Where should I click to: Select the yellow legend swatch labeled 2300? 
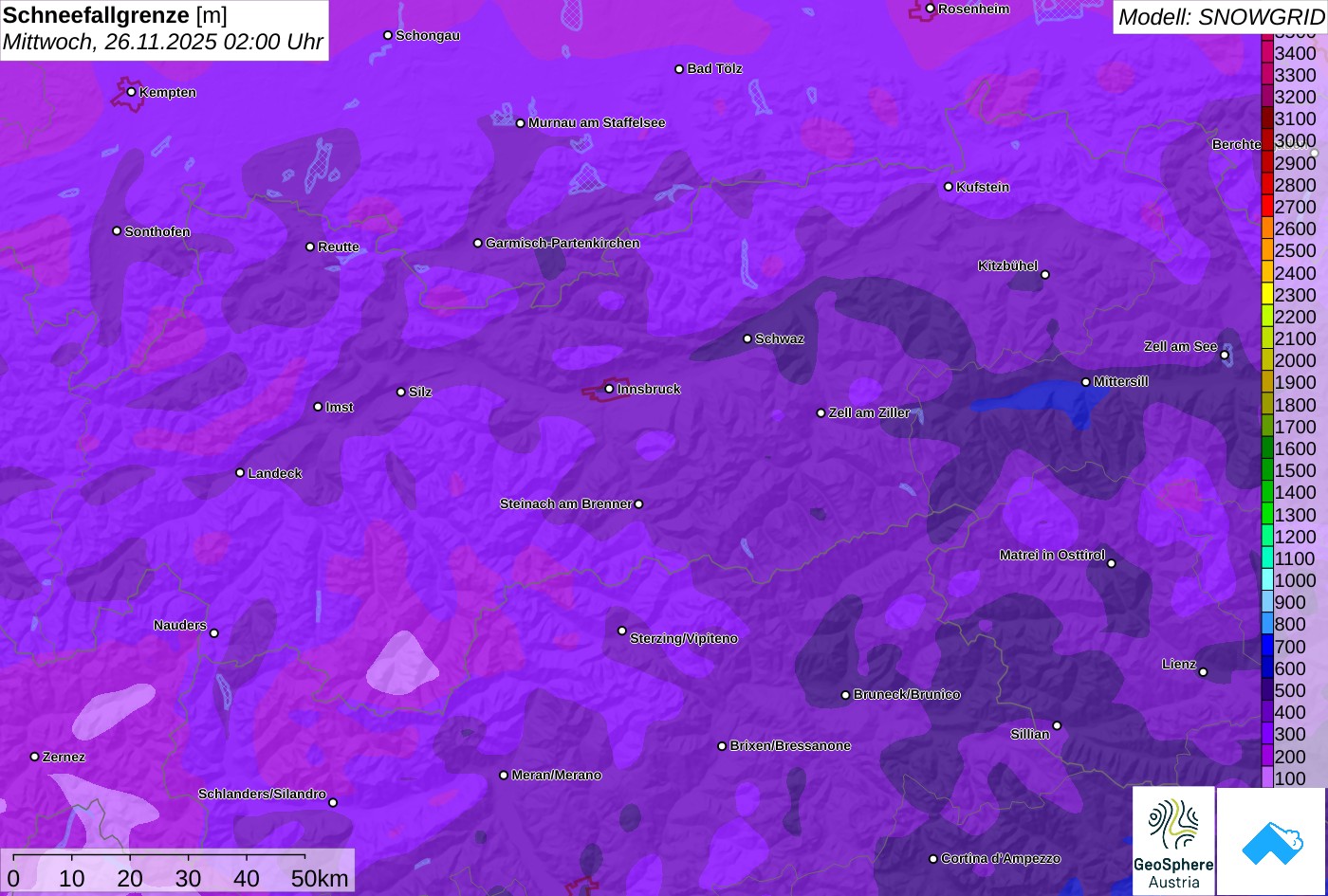pos(1267,294)
